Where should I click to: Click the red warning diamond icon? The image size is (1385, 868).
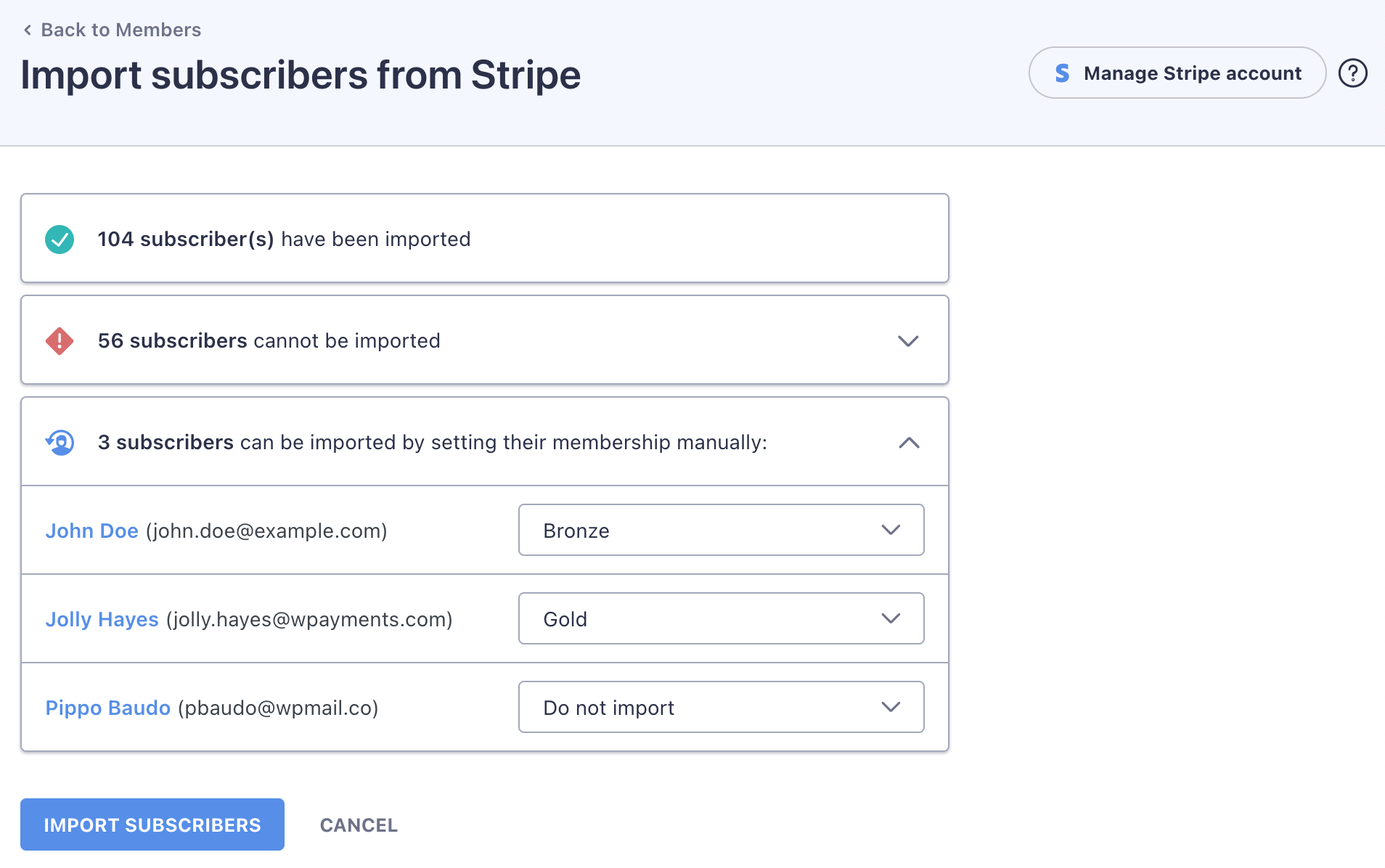tap(60, 341)
